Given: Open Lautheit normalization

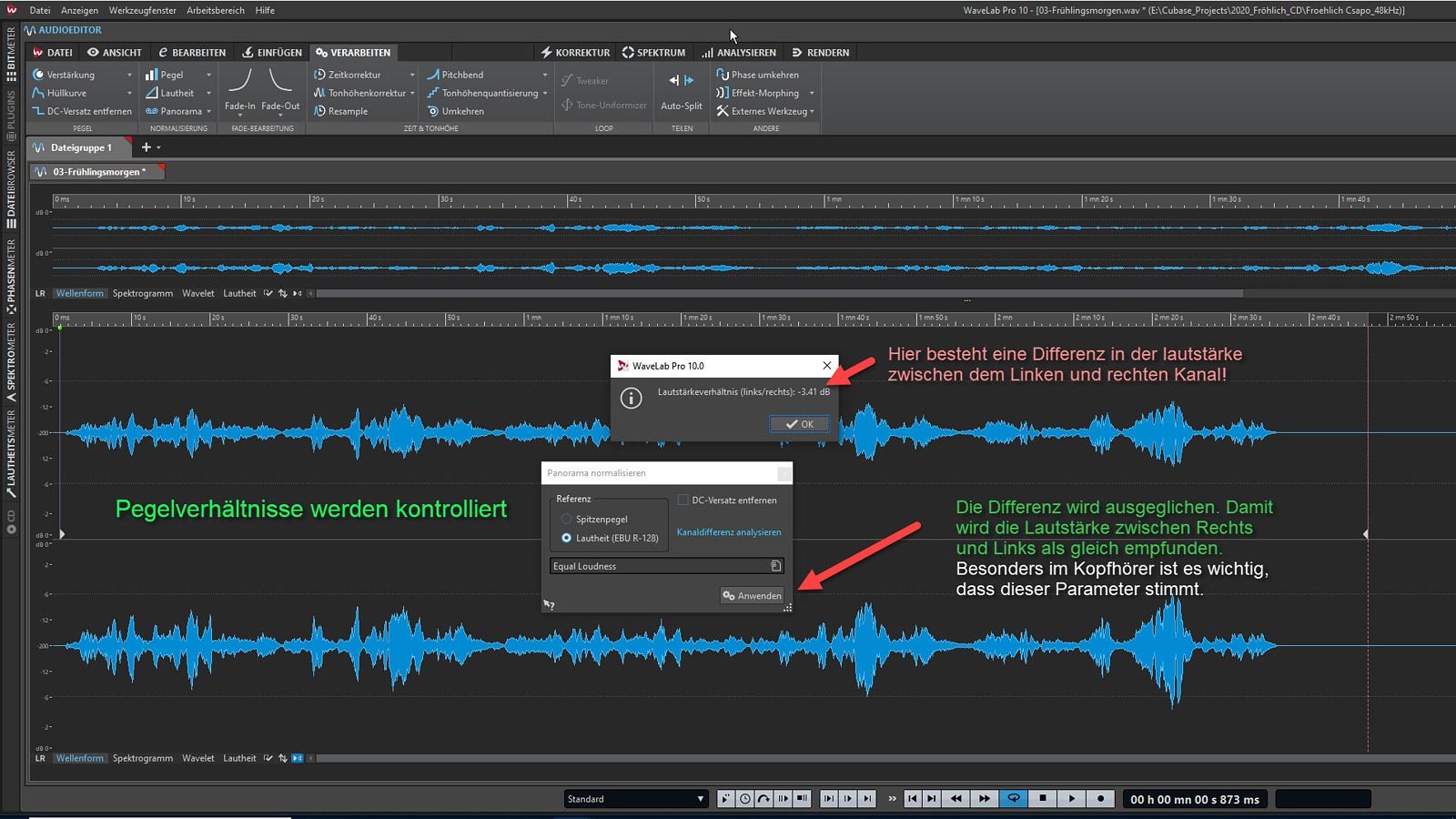Looking at the screenshot, I should coord(169,93).
